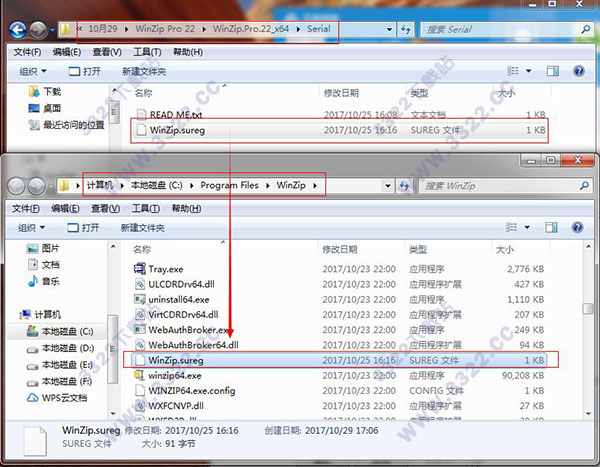Select 音乐 library in the sidebar
The height and width of the screenshot is (467, 600).
pyautogui.click(x=43, y=281)
